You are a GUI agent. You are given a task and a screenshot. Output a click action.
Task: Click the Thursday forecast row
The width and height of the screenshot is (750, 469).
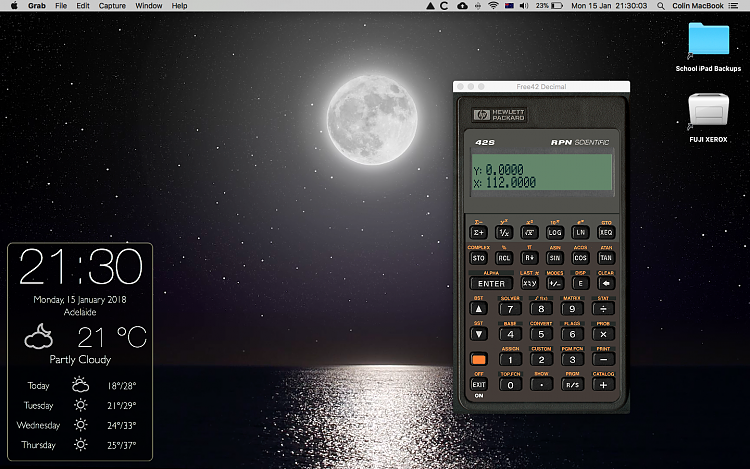point(80,445)
